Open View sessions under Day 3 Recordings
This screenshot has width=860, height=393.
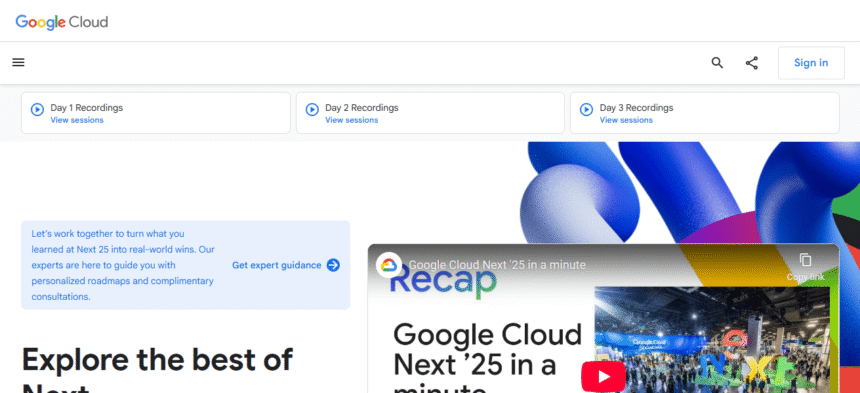click(x=626, y=120)
